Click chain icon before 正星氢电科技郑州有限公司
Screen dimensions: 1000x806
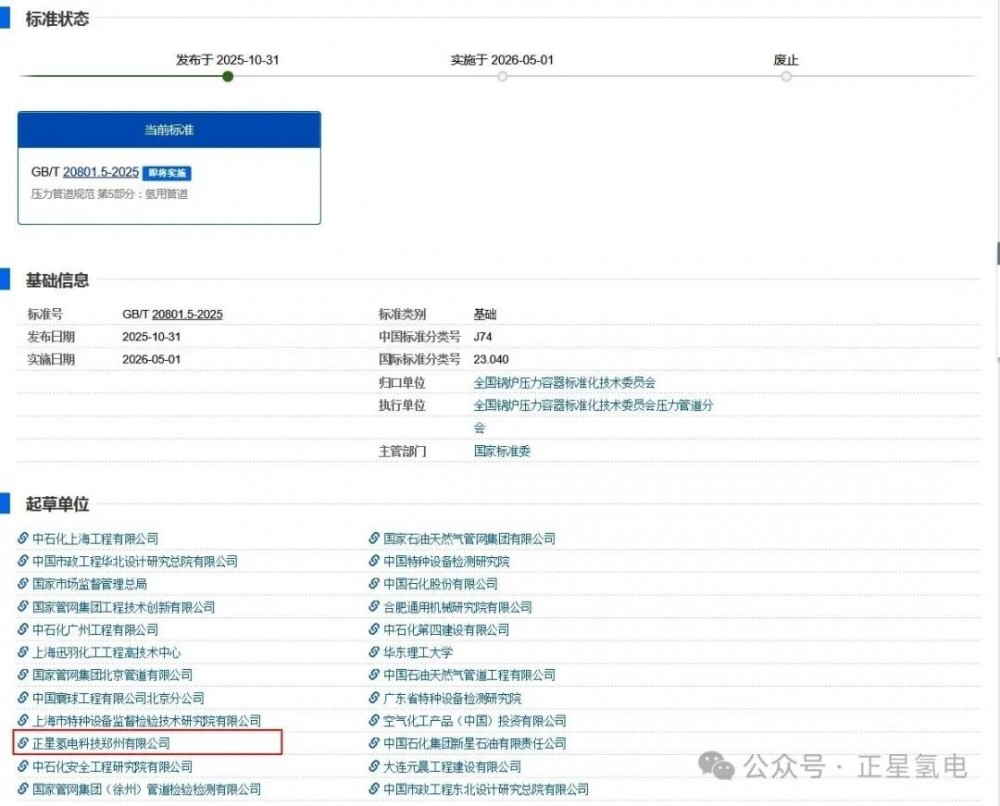point(23,744)
